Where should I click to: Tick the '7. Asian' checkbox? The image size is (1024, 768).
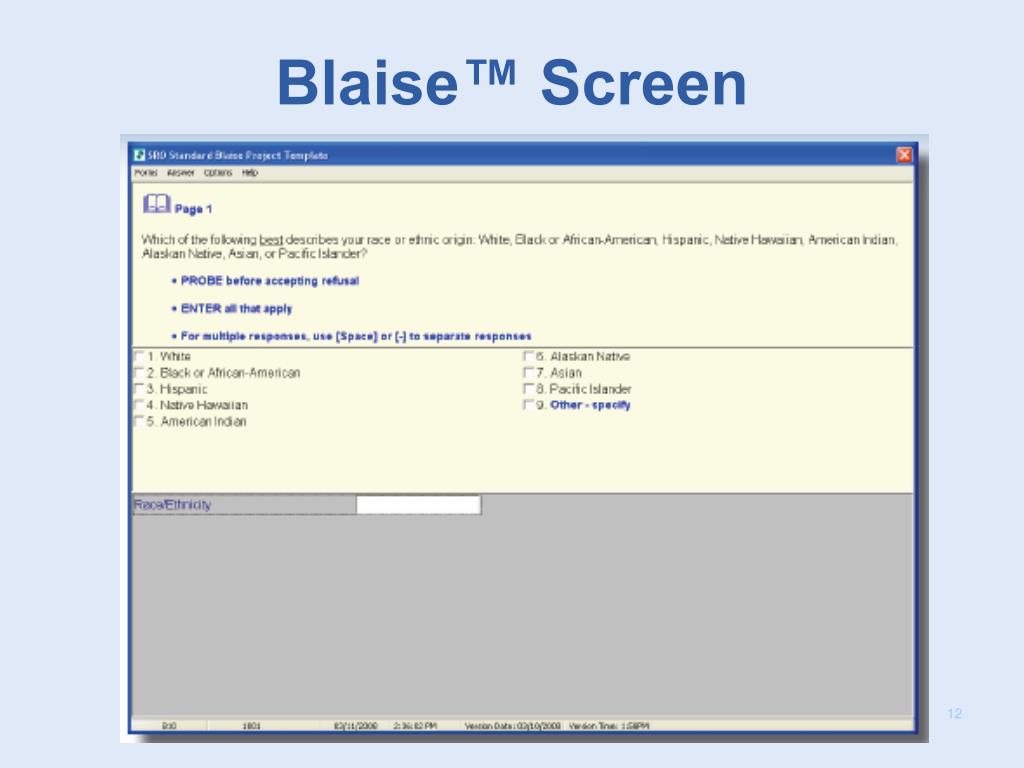tap(528, 372)
